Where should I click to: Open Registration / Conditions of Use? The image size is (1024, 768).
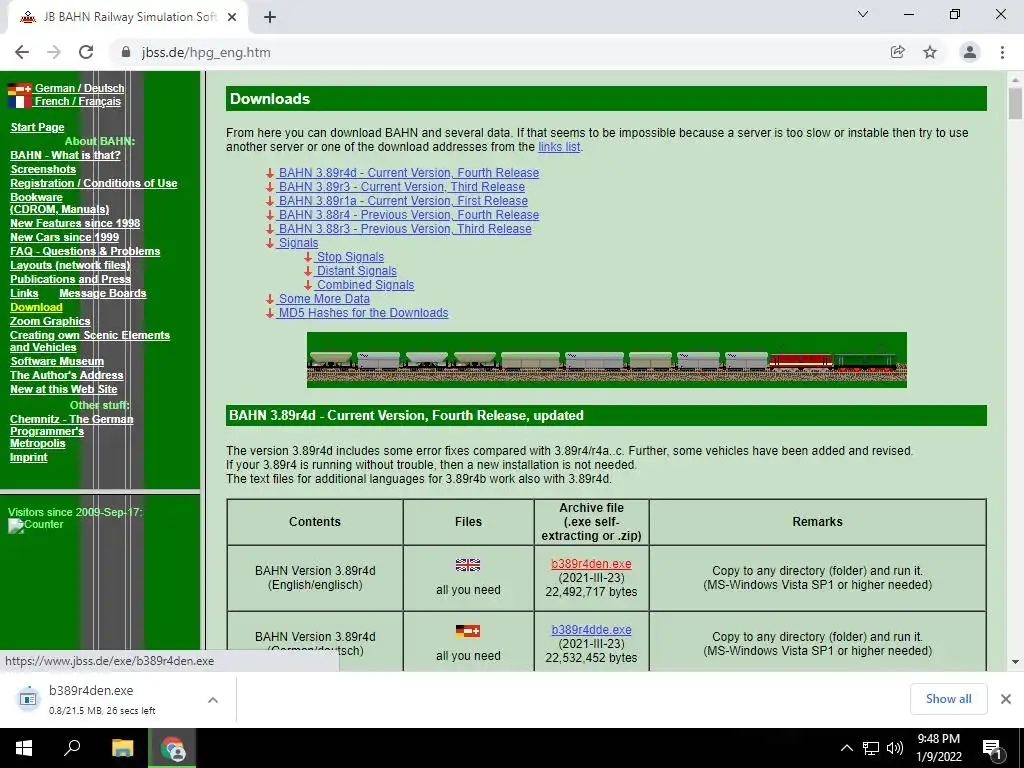[93, 184]
